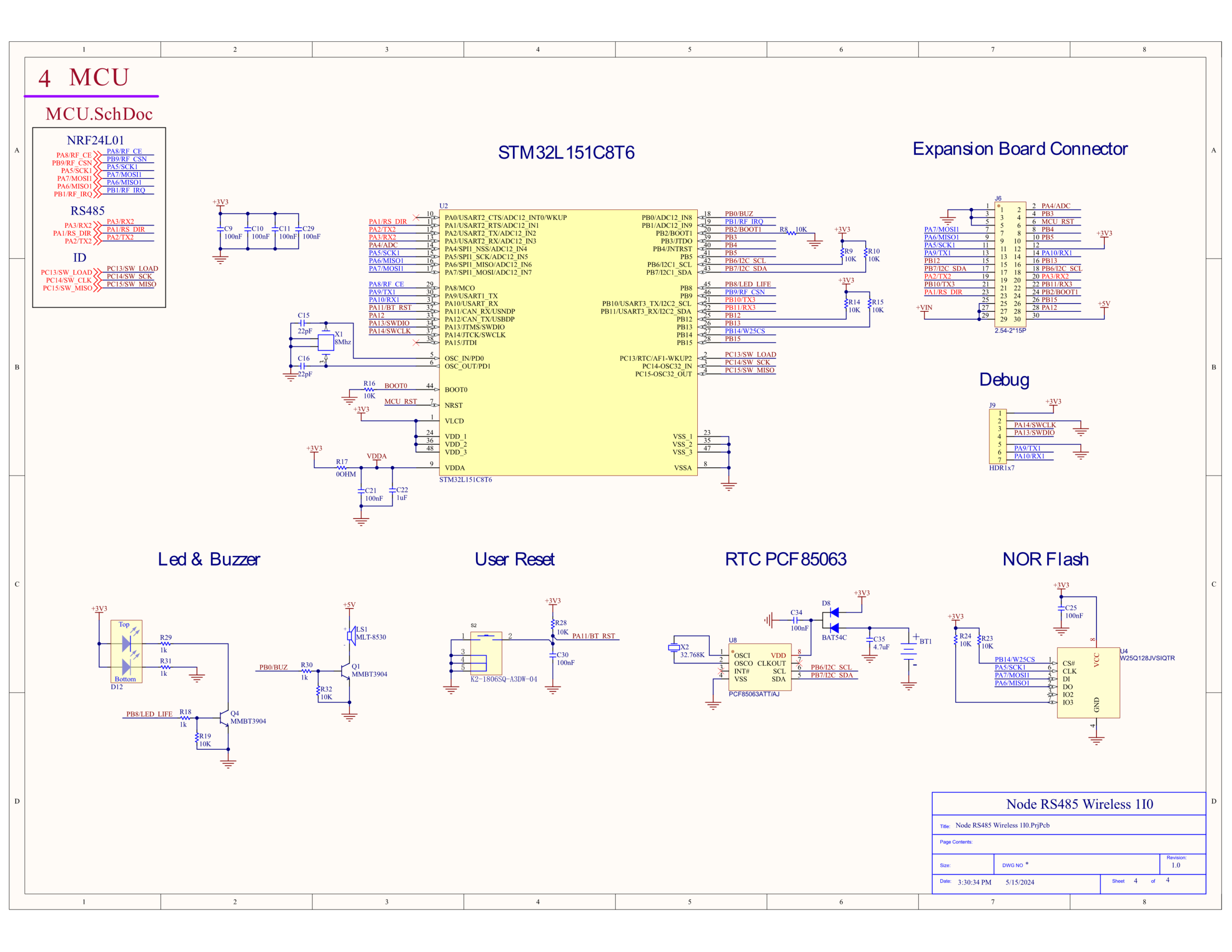This screenshot has width=1232, height=952.
Task: Click the PB0/BUZ net label near R30
Action: point(273,667)
